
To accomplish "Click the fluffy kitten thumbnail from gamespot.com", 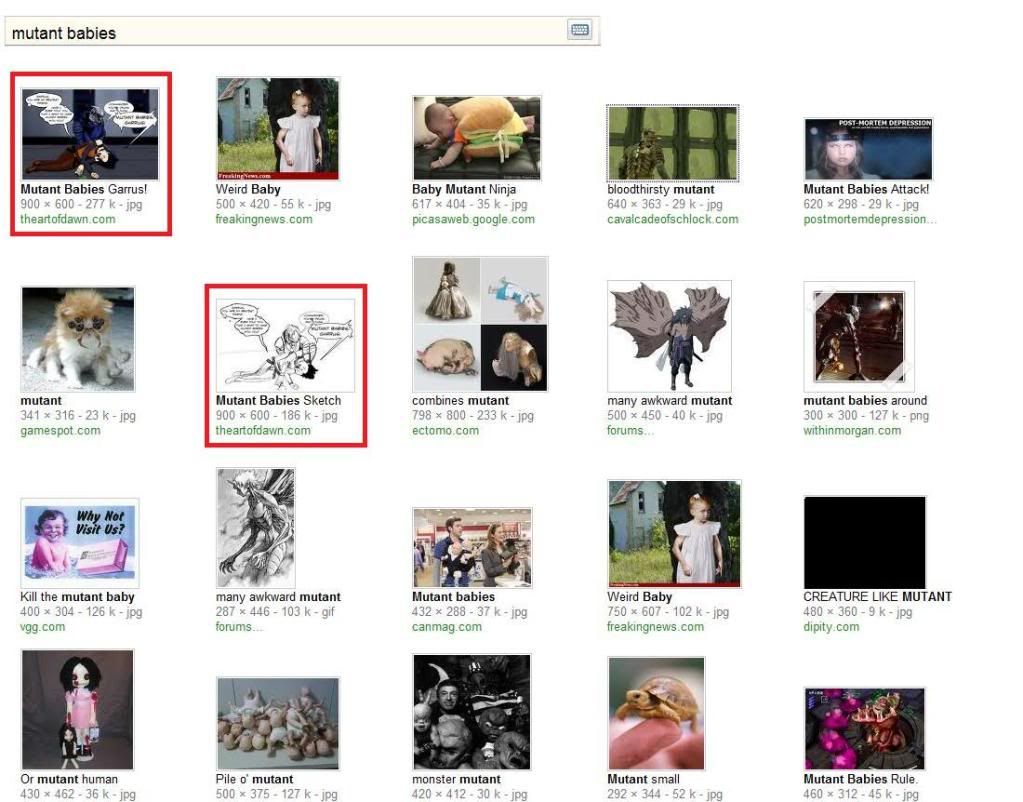I will (78, 339).
